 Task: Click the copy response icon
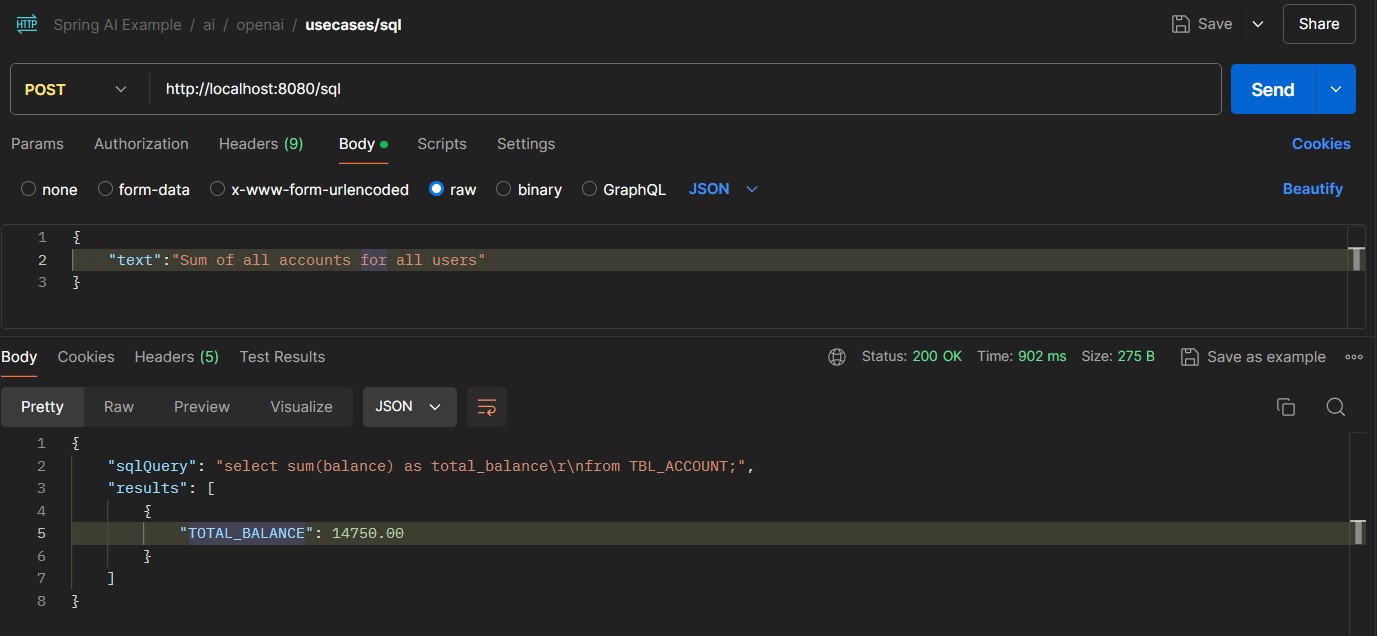[x=1286, y=407]
